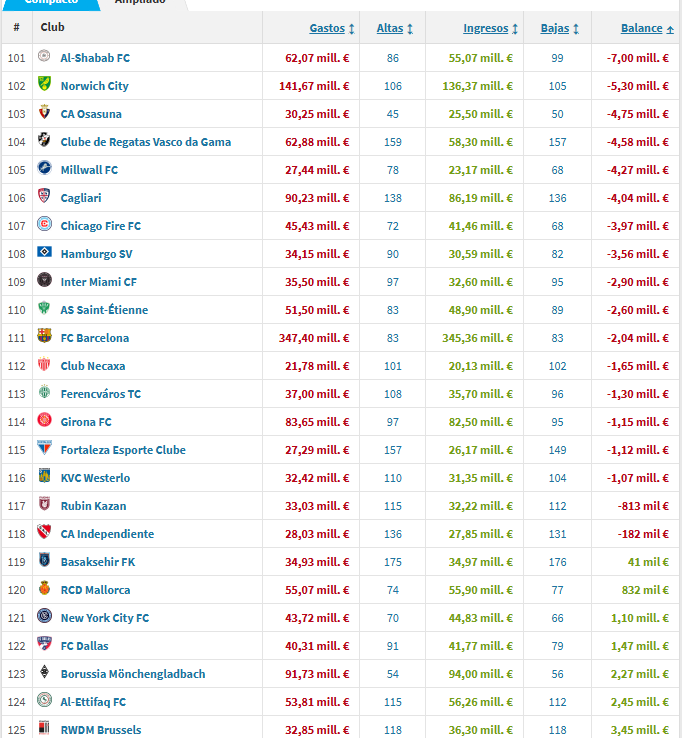This screenshot has height=738, width=682.
Task: Click the AS Saint-Étienne crest
Action: click(x=44, y=308)
